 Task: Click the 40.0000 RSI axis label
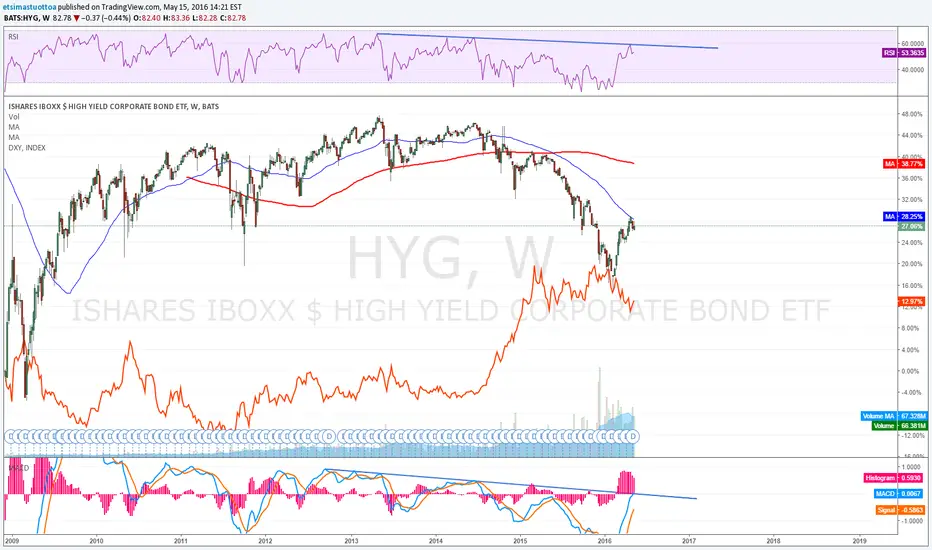(913, 70)
